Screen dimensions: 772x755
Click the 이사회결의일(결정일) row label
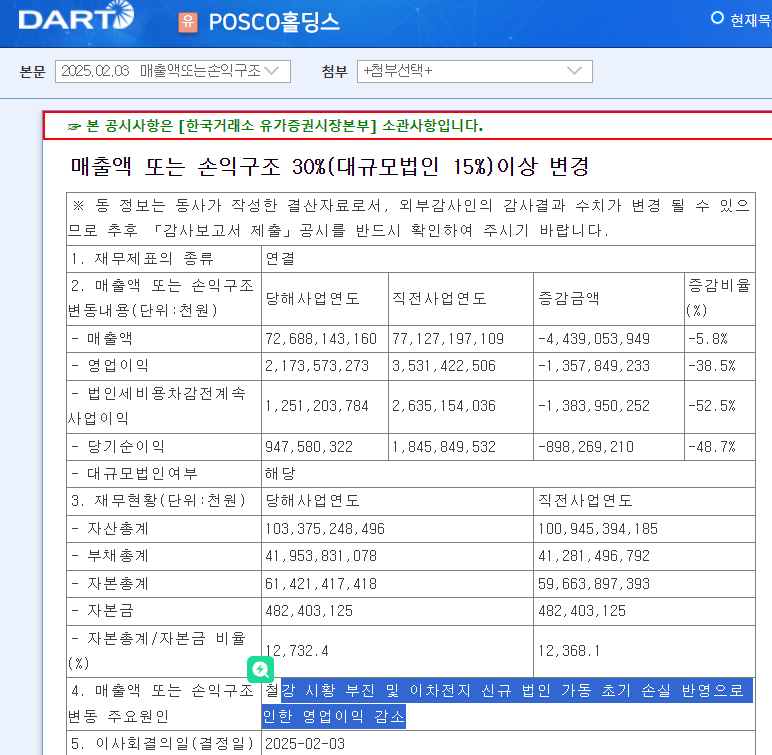tap(162, 744)
